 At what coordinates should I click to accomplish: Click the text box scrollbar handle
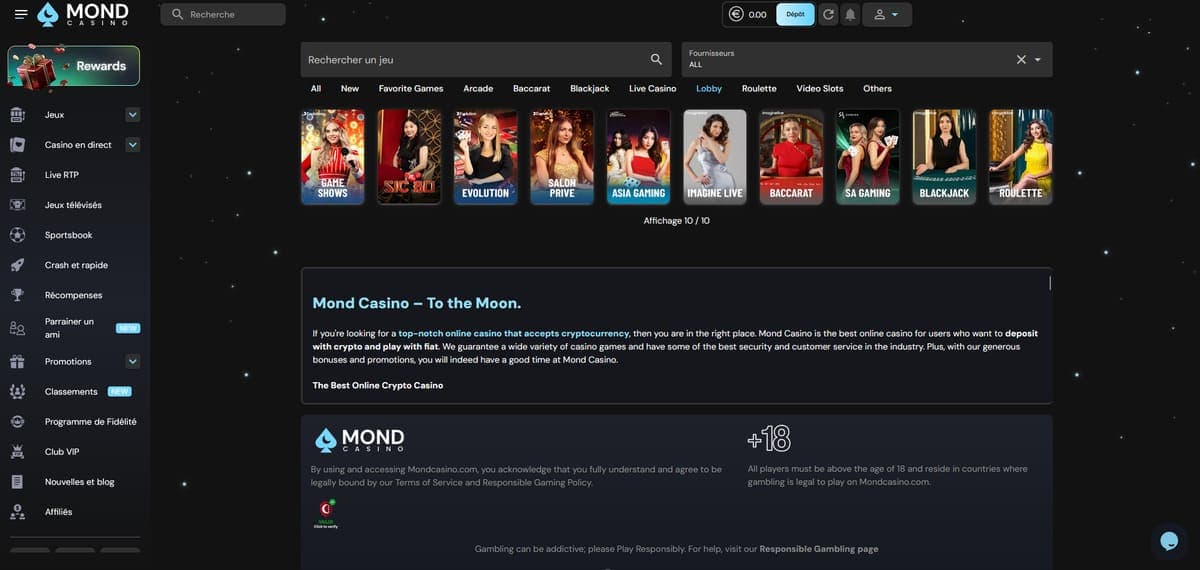point(1049,282)
